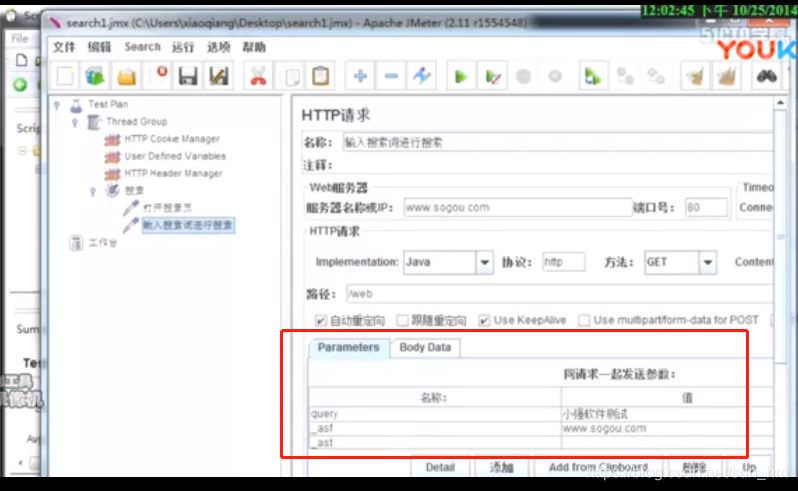Click Remote shutdown all icon
The image size is (798, 491).
[x=656, y=76]
